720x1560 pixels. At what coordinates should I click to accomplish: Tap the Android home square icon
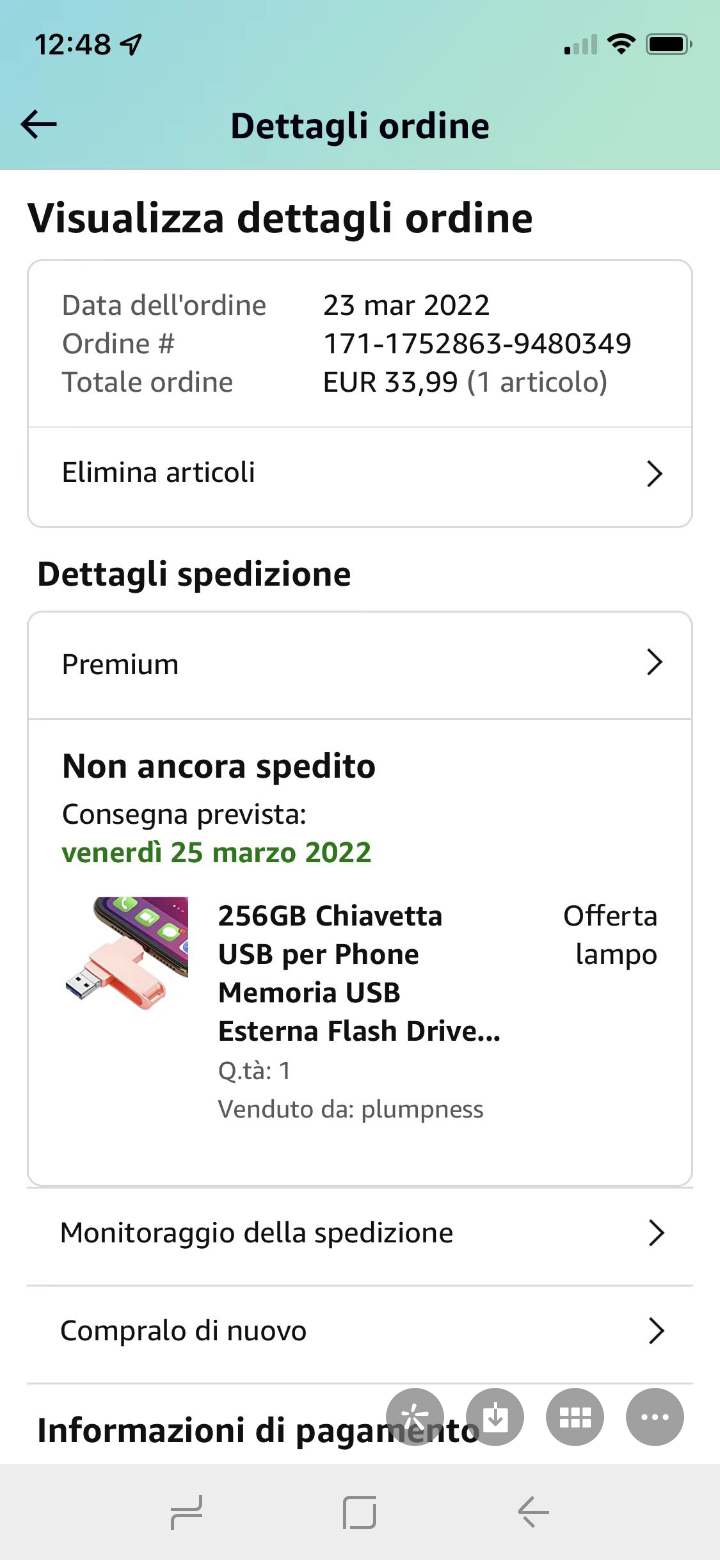360,1512
